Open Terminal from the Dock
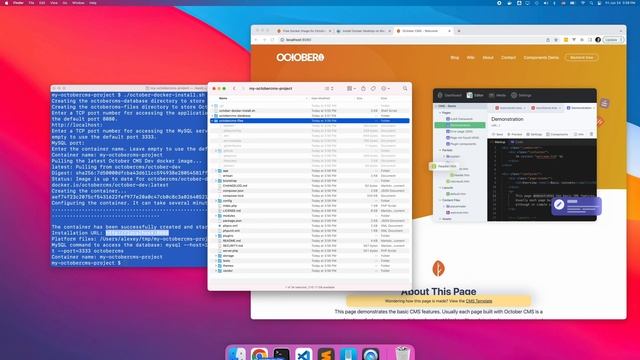 pos(282,354)
